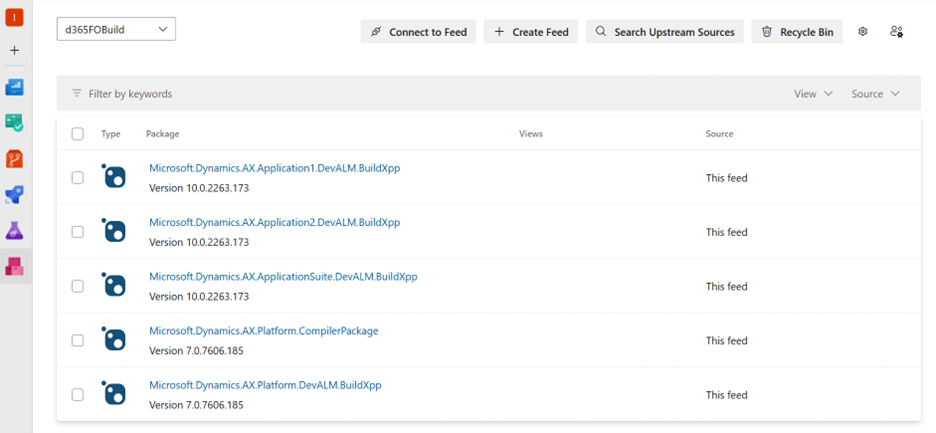Check the select-all packages checkbox
The height and width of the screenshot is (433, 936).
[78, 134]
